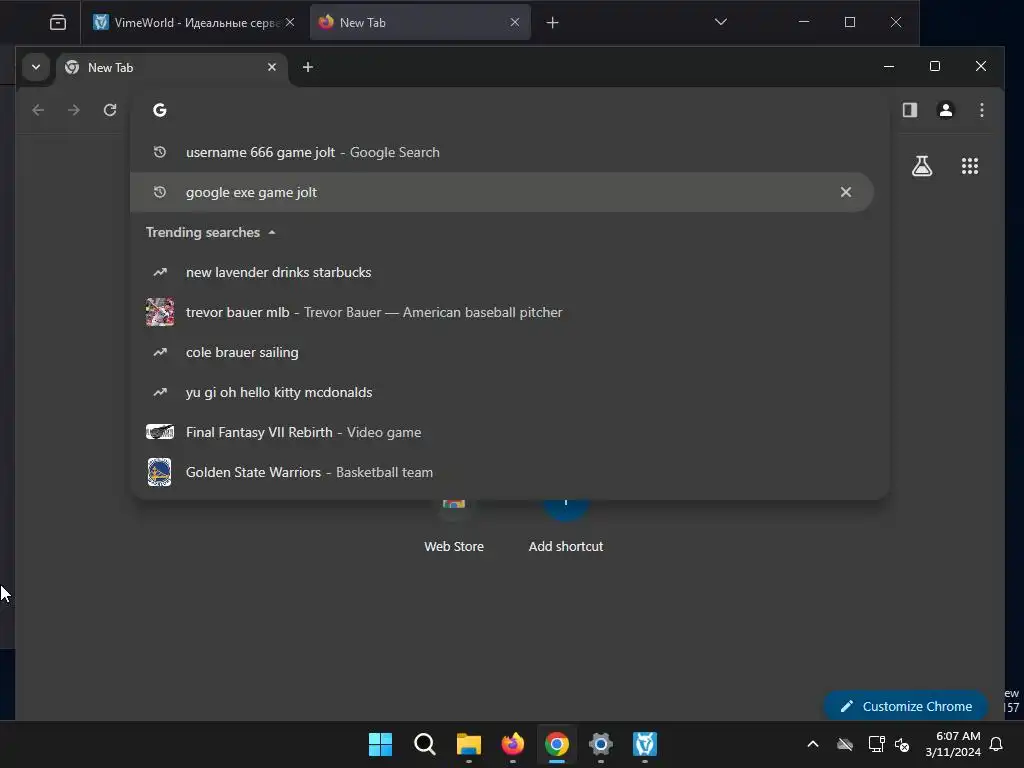Click muted volume tray icon
This screenshot has width=1024, height=768.
[x=903, y=744]
